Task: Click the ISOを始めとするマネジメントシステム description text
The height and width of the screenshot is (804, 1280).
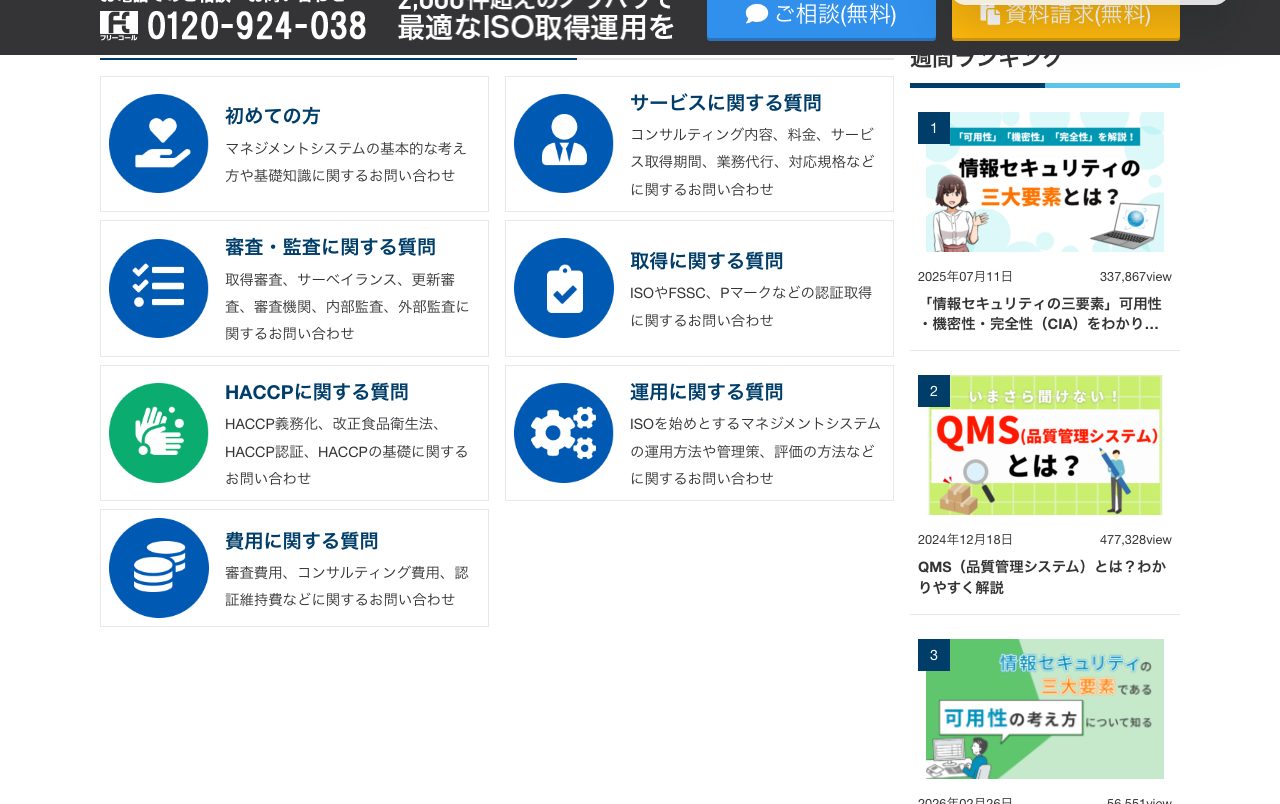Action: (x=755, y=451)
